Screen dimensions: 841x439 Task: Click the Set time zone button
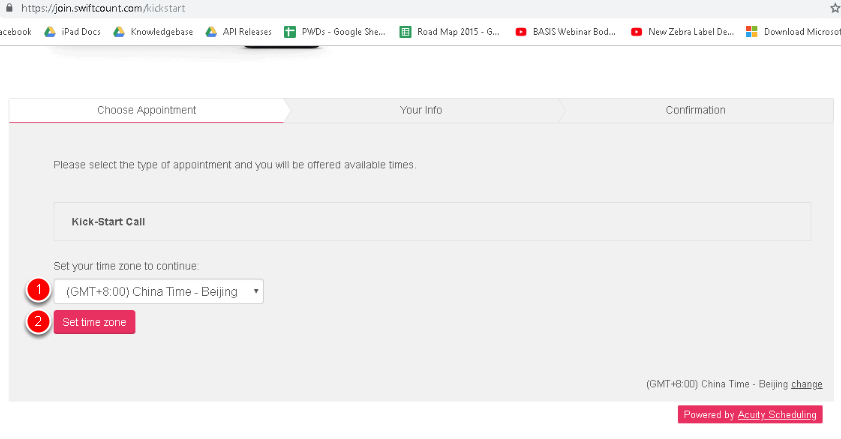coord(94,322)
